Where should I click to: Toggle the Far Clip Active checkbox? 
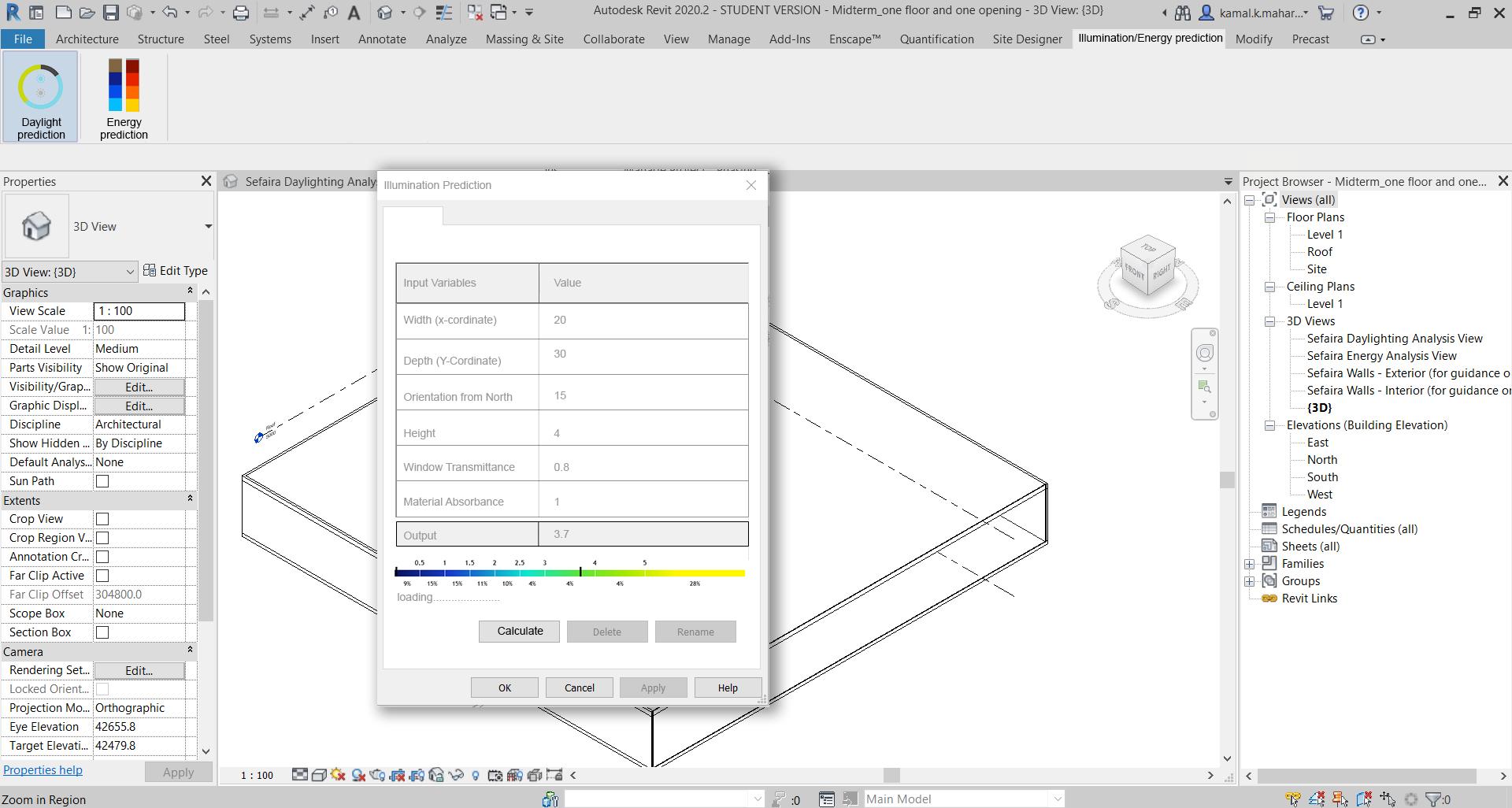pos(102,576)
